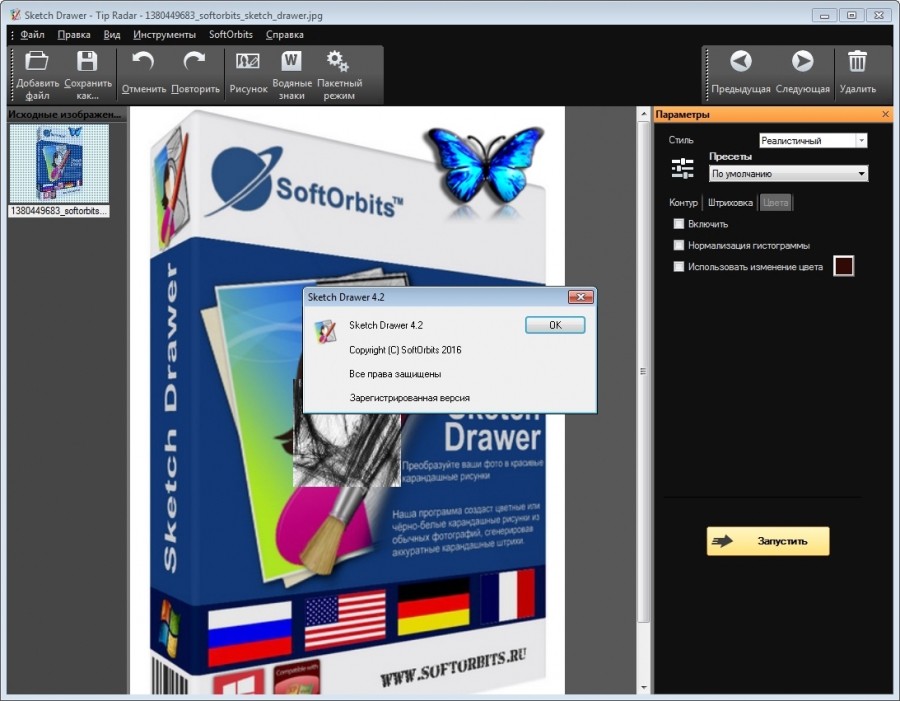Maximize the Sketch Drawer window
The height and width of the screenshot is (701, 900).
[852, 16]
